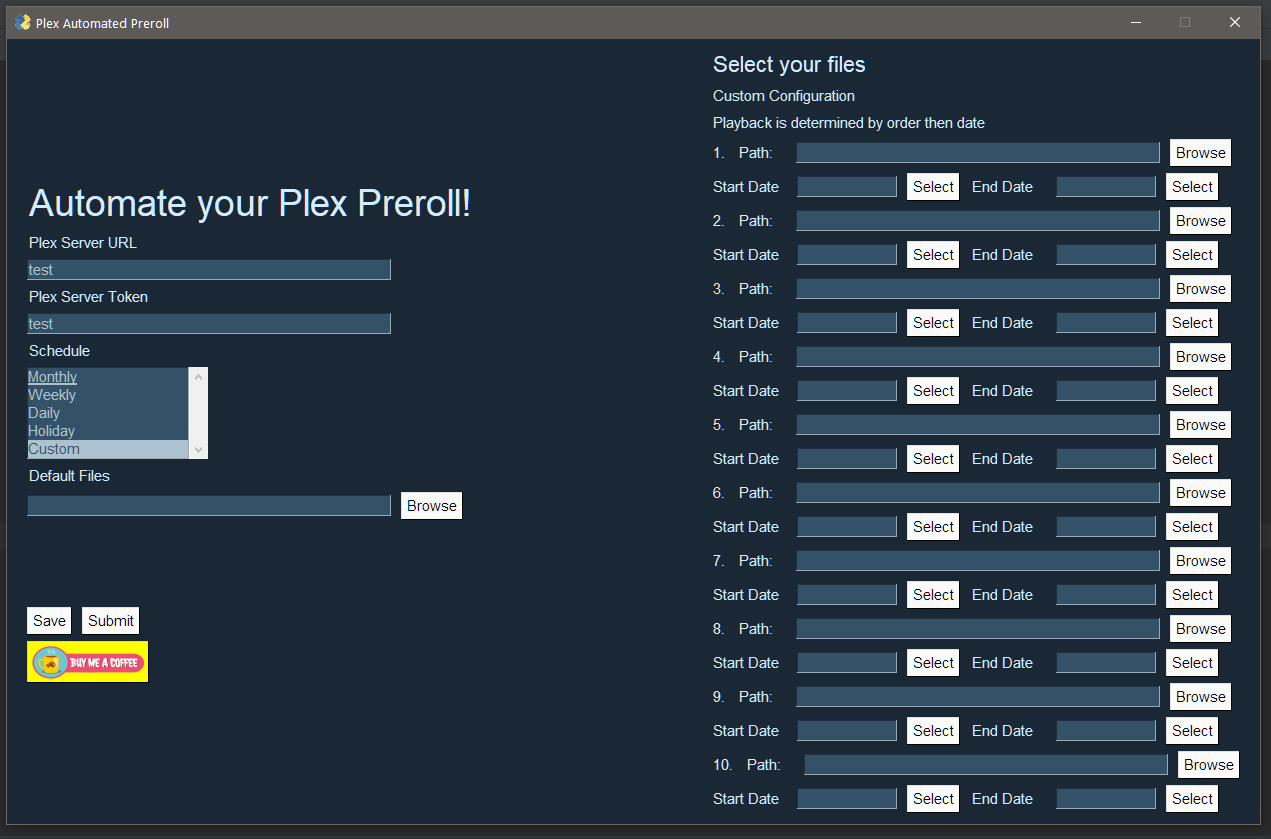Click the Path field for entry 10
The width and height of the screenshot is (1271, 839).
point(986,764)
